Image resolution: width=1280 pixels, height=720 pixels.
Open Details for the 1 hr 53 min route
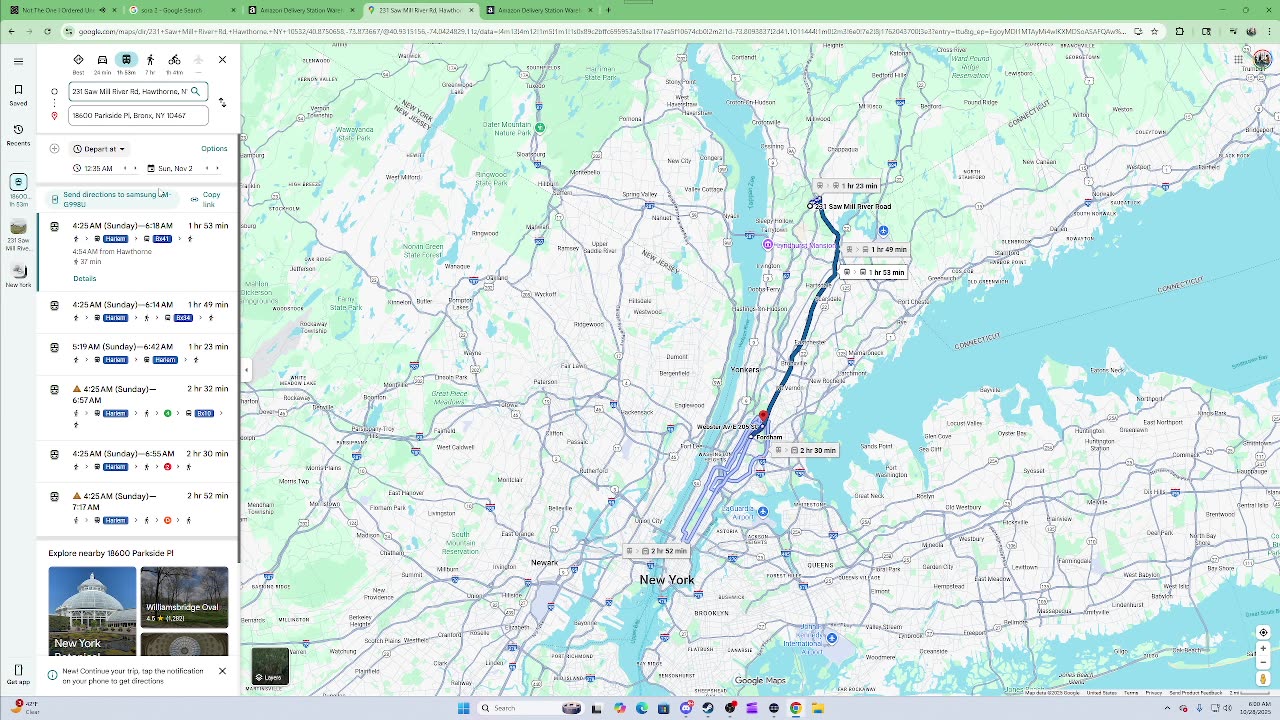pyautogui.click(x=84, y=278)
